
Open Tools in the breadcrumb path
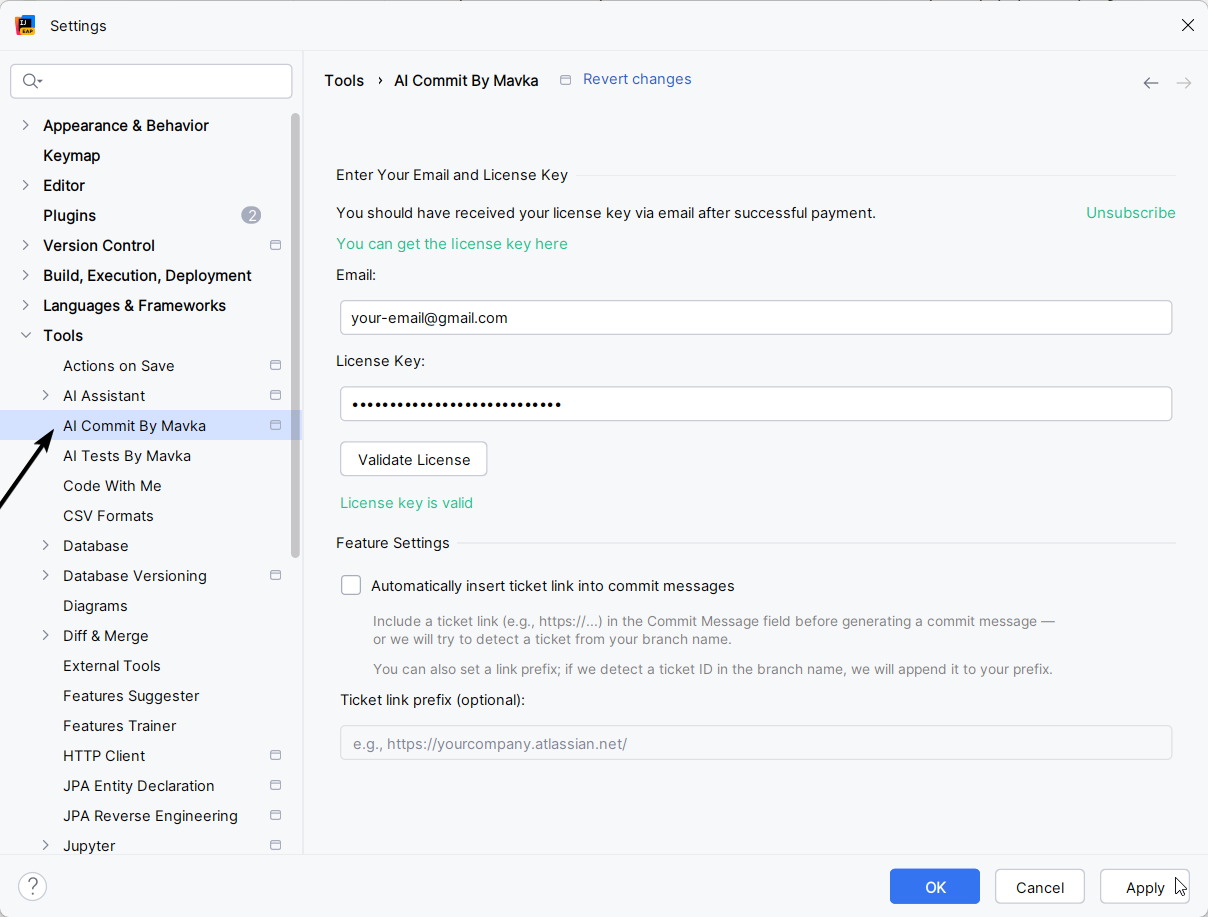tap(344, 80)
